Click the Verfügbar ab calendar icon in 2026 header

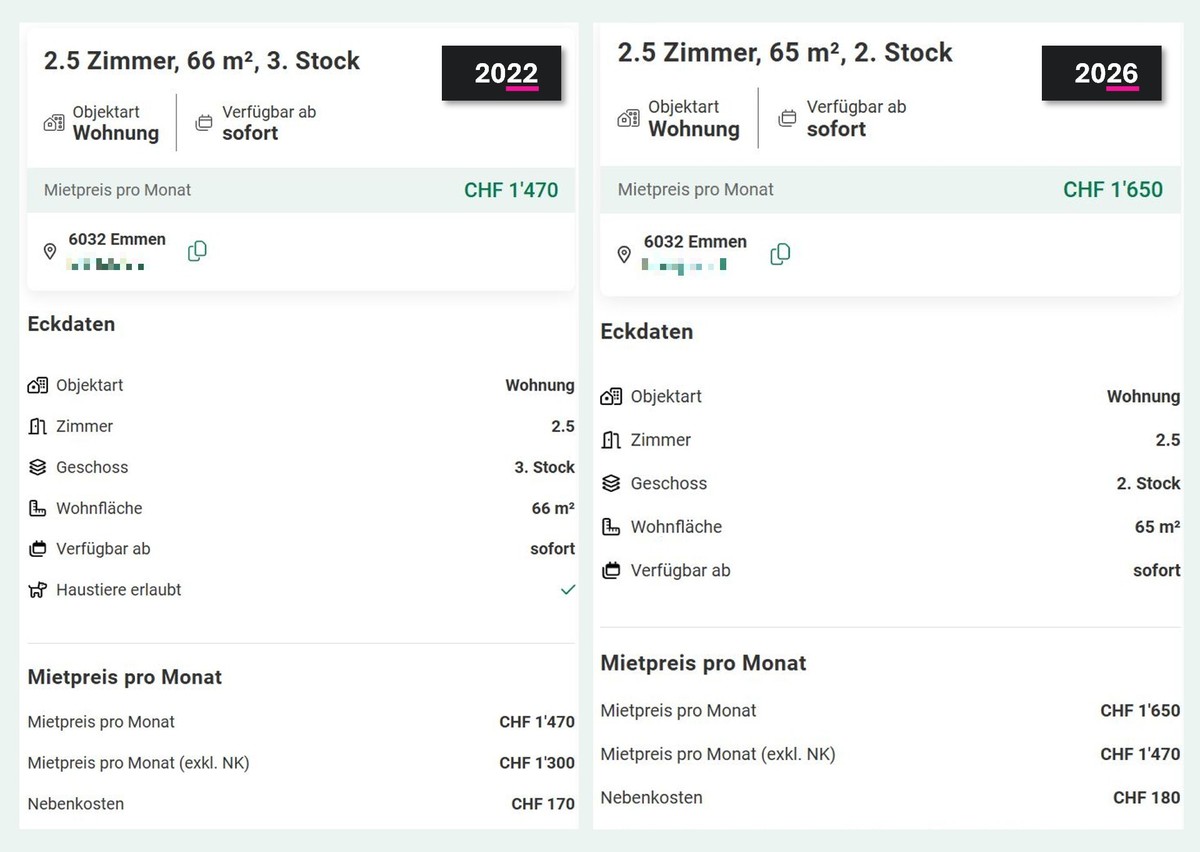(788, 118)
